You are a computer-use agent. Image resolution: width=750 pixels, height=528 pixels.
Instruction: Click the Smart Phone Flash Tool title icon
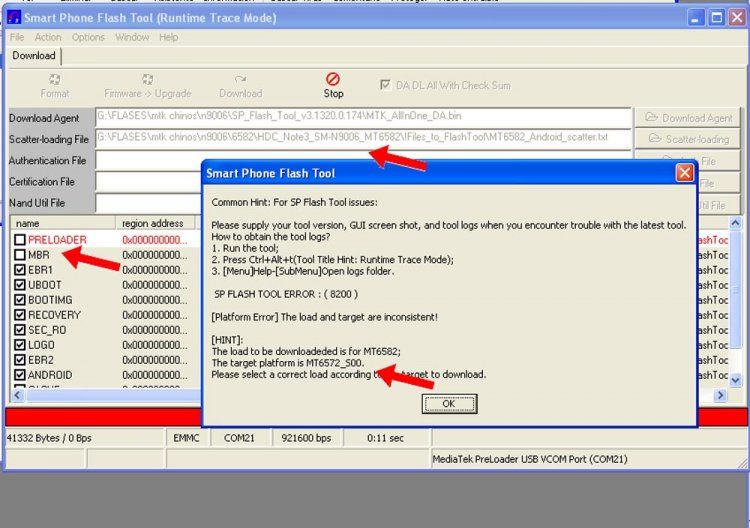pyautogui.click(x=14, y=18)
